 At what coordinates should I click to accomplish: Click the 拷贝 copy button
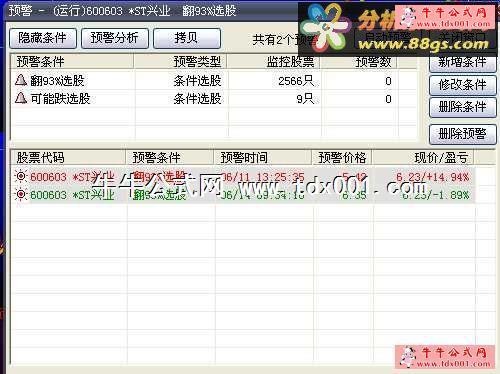click(x=187, y=38)
